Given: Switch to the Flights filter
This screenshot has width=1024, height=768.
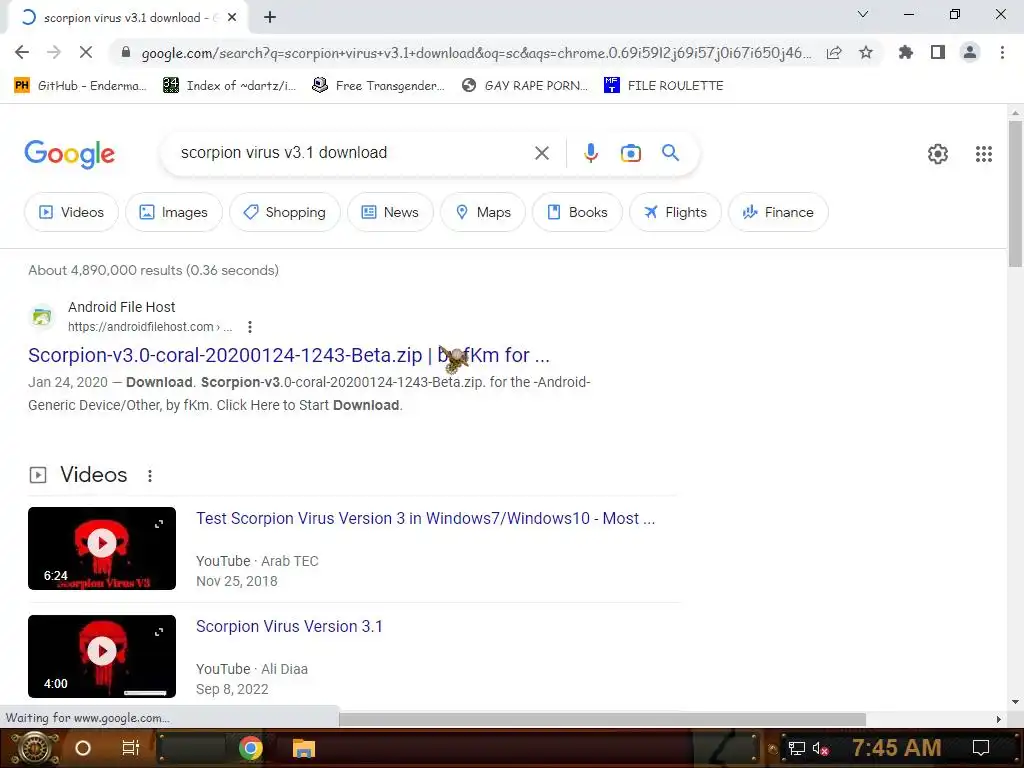Looking at the screenshot, I should point(675,212).
